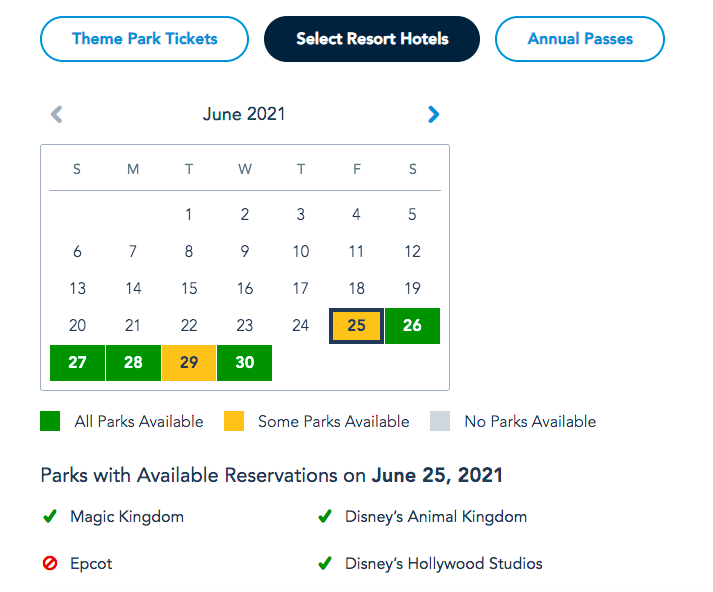
Task: Click green All Parks Available legend swatch
Action: pyautogui.click(x=50, y=421)
